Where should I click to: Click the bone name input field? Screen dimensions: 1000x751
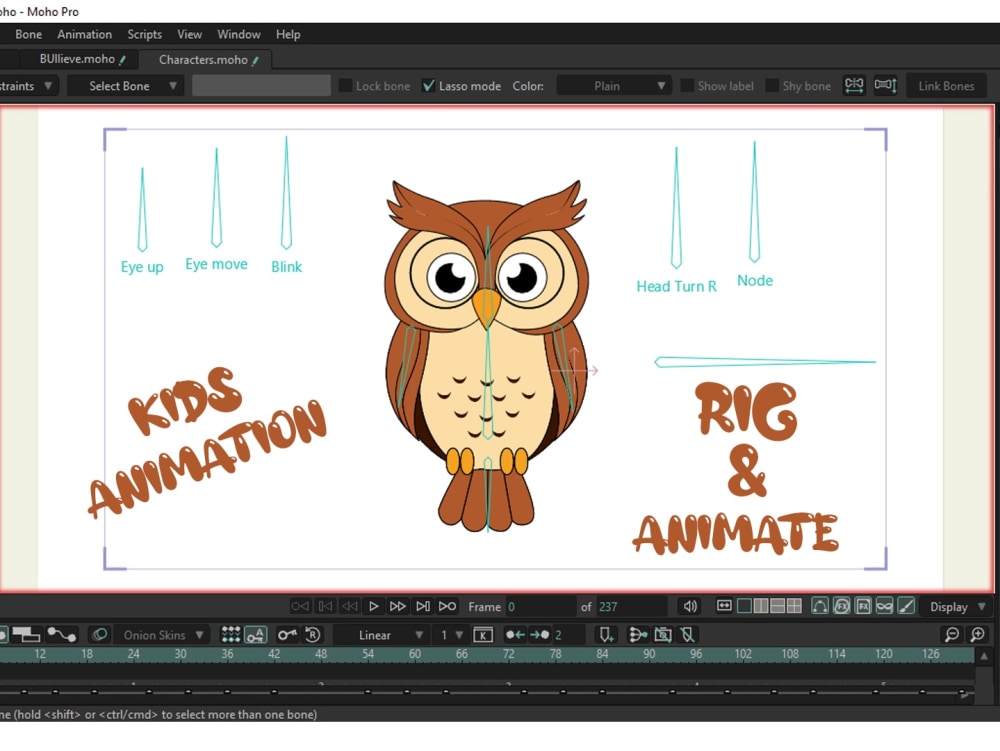click(x=261, y=85)
